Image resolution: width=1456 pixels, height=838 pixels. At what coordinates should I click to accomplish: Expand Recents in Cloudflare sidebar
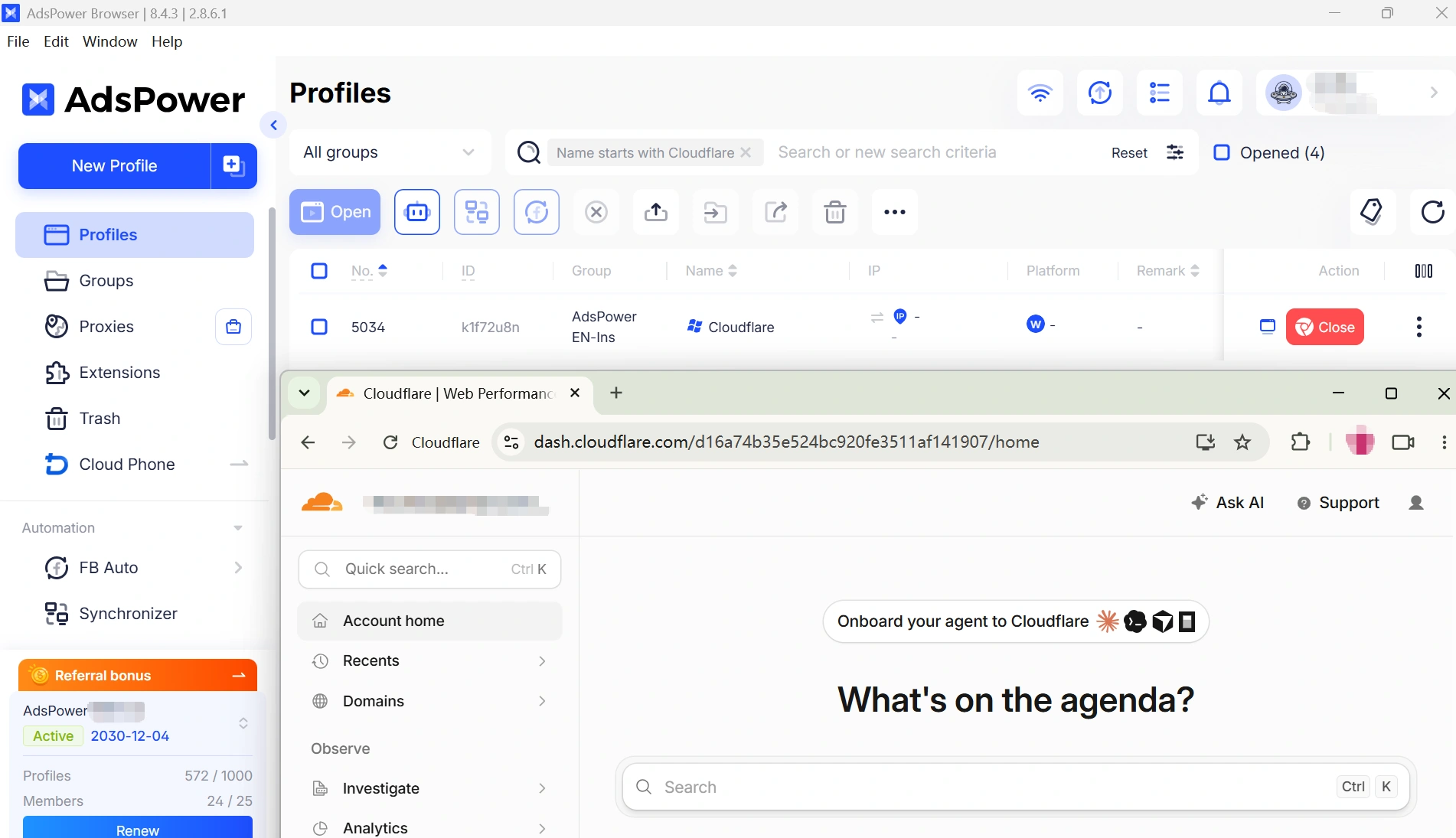(x=542, y=661)
